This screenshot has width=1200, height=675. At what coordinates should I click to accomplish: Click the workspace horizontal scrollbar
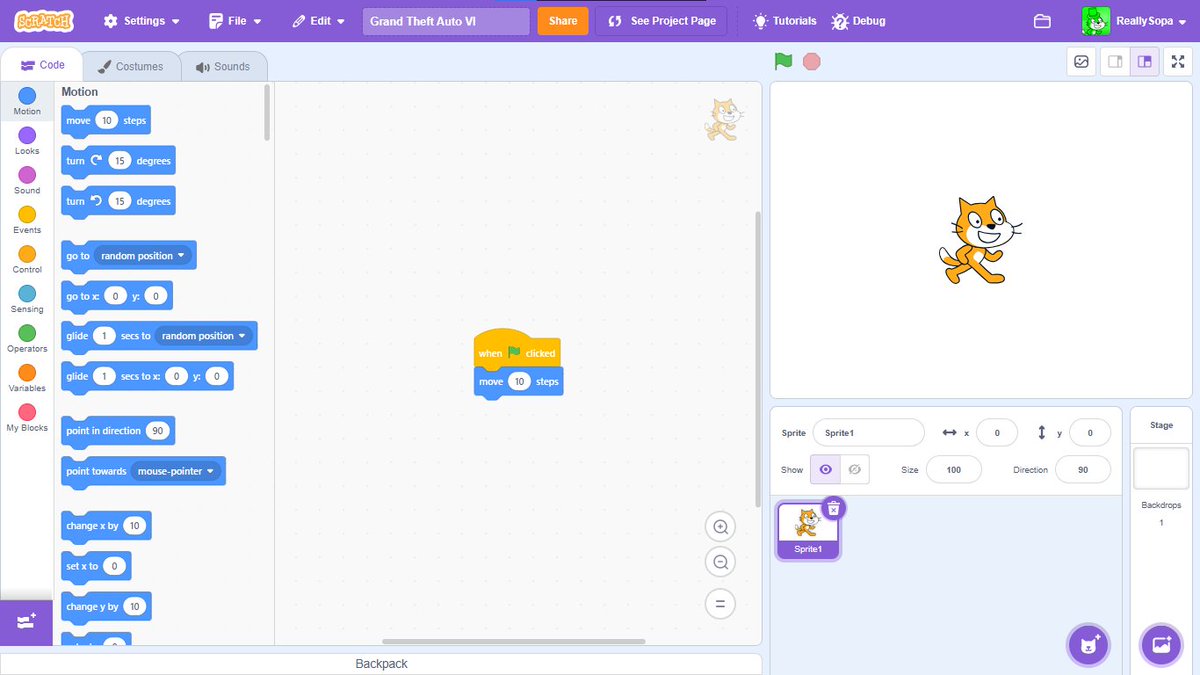(514, 641)
